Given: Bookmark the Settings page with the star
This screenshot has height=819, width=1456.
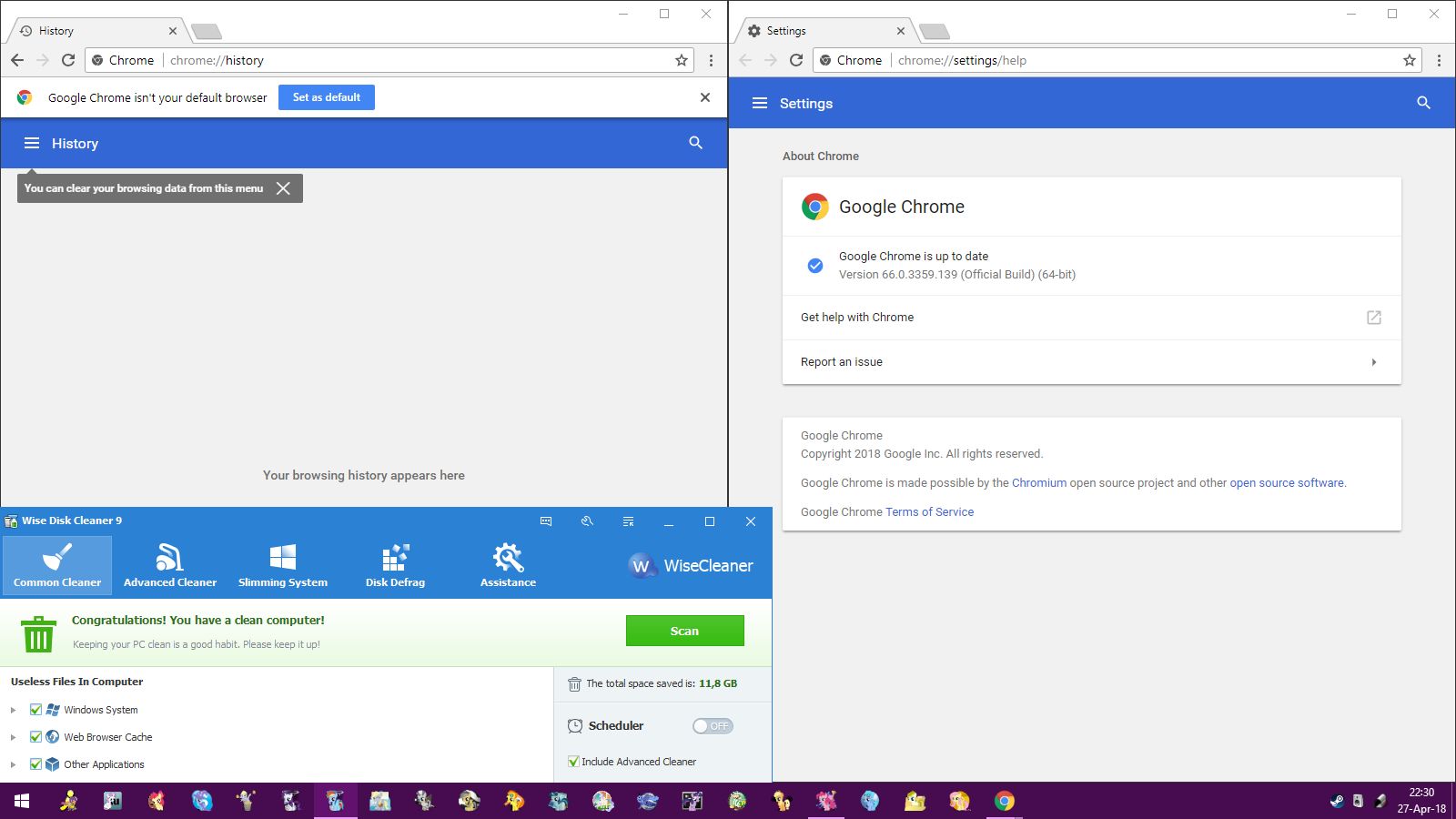Looking at the screenshot, I should click(1410, 60).
